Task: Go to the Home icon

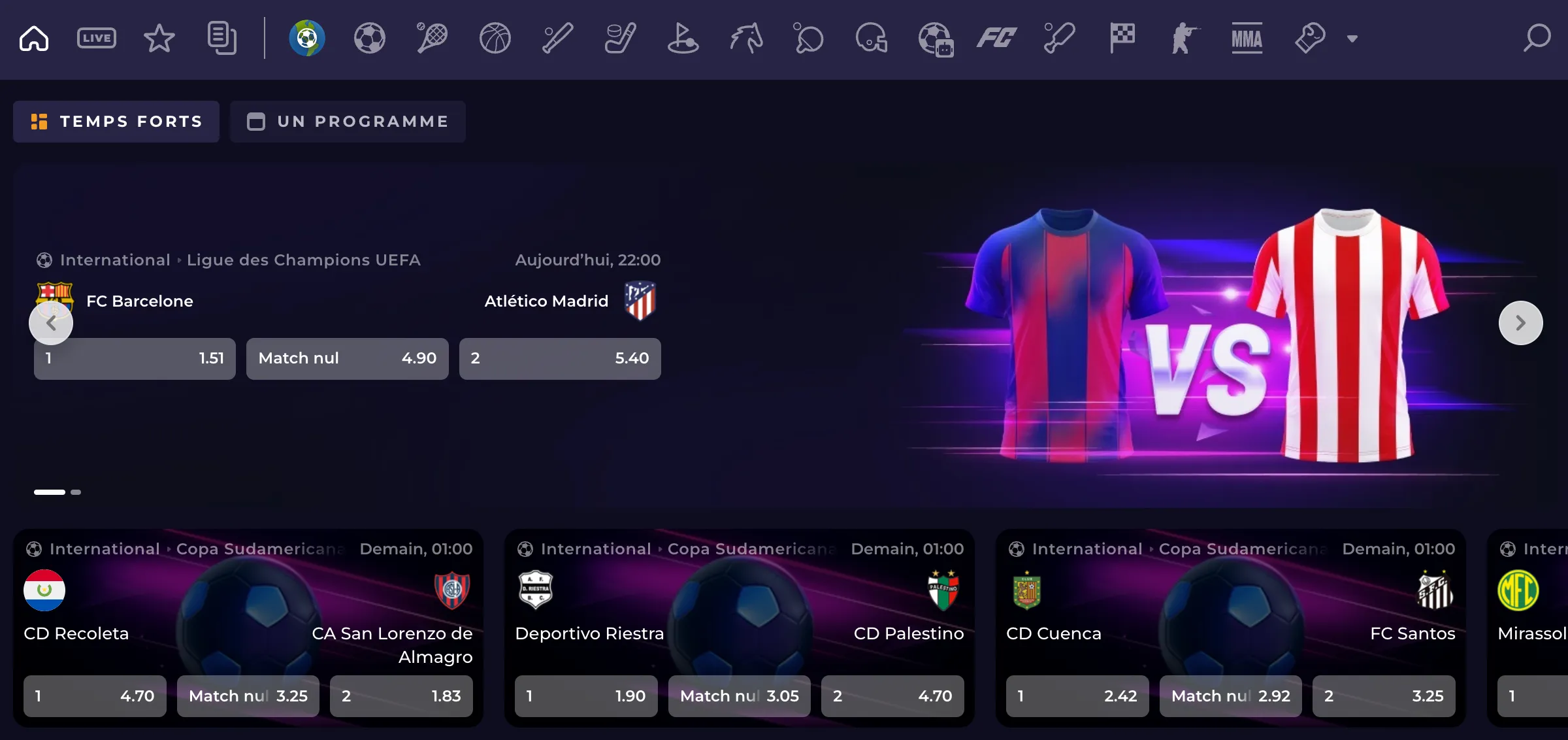Action: (34, 39)
